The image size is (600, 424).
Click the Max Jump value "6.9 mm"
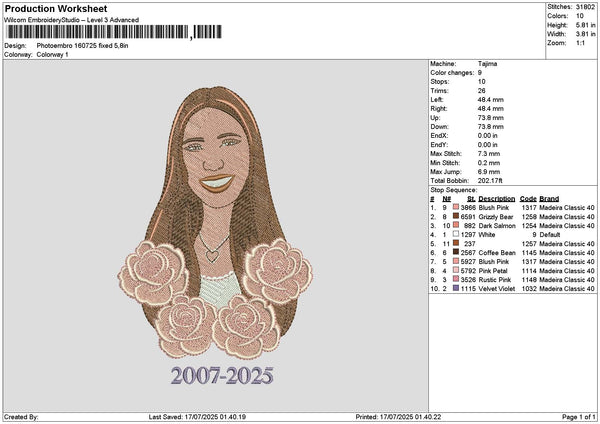489,172
